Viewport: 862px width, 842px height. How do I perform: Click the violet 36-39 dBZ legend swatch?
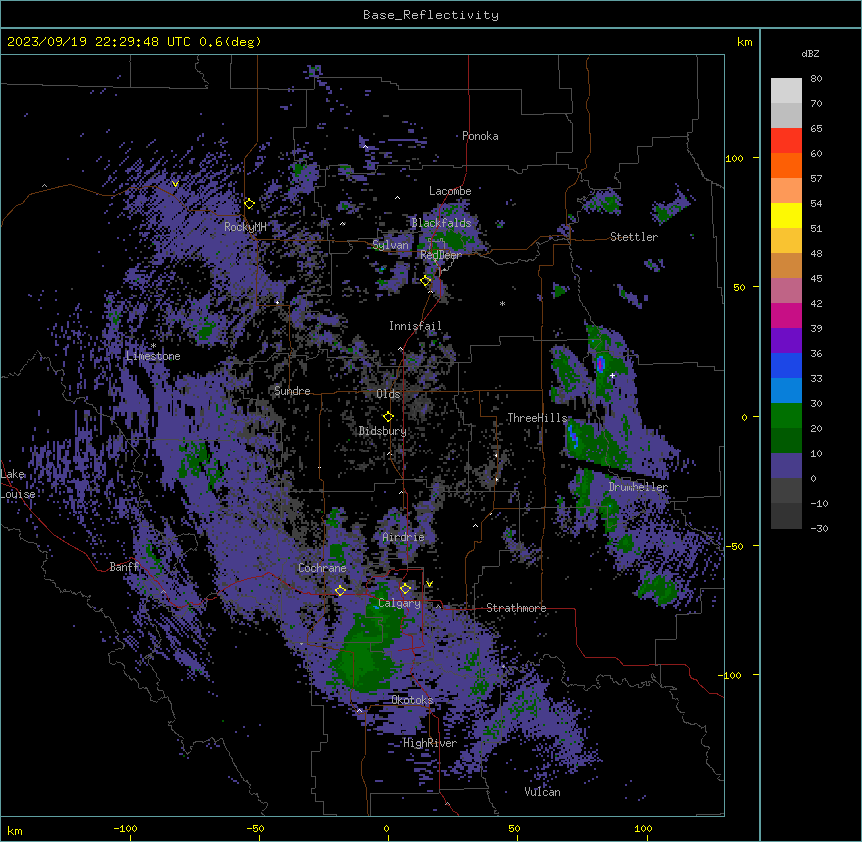786,341
